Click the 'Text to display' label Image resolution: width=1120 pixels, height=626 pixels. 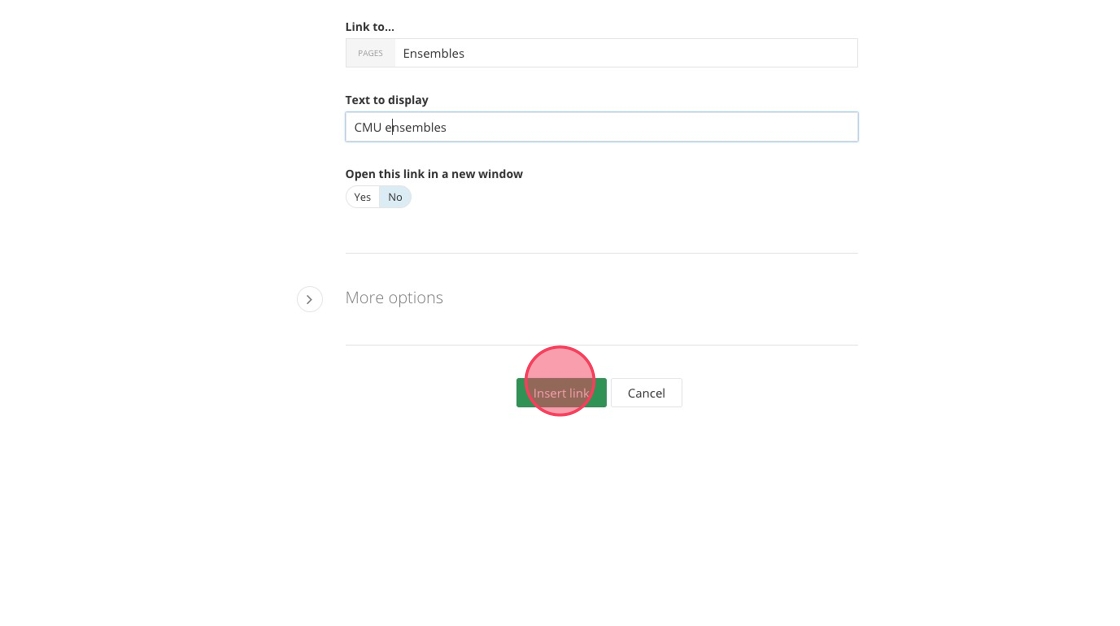(x=387, y=100)
